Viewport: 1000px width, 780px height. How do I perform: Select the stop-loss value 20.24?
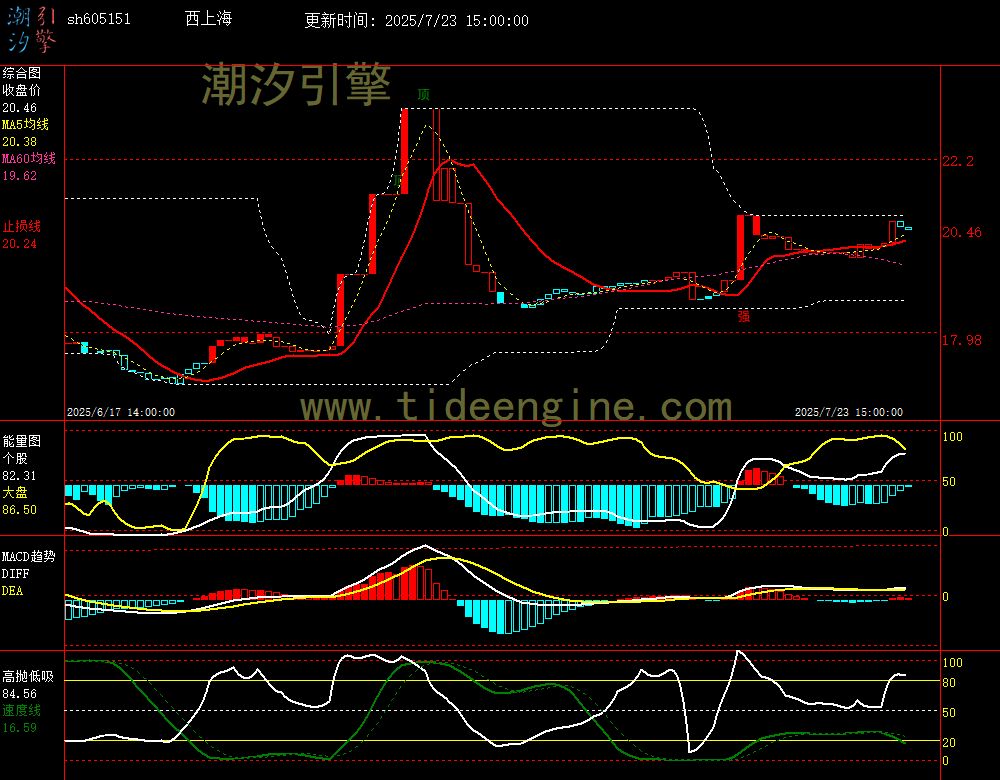point(19,244)
